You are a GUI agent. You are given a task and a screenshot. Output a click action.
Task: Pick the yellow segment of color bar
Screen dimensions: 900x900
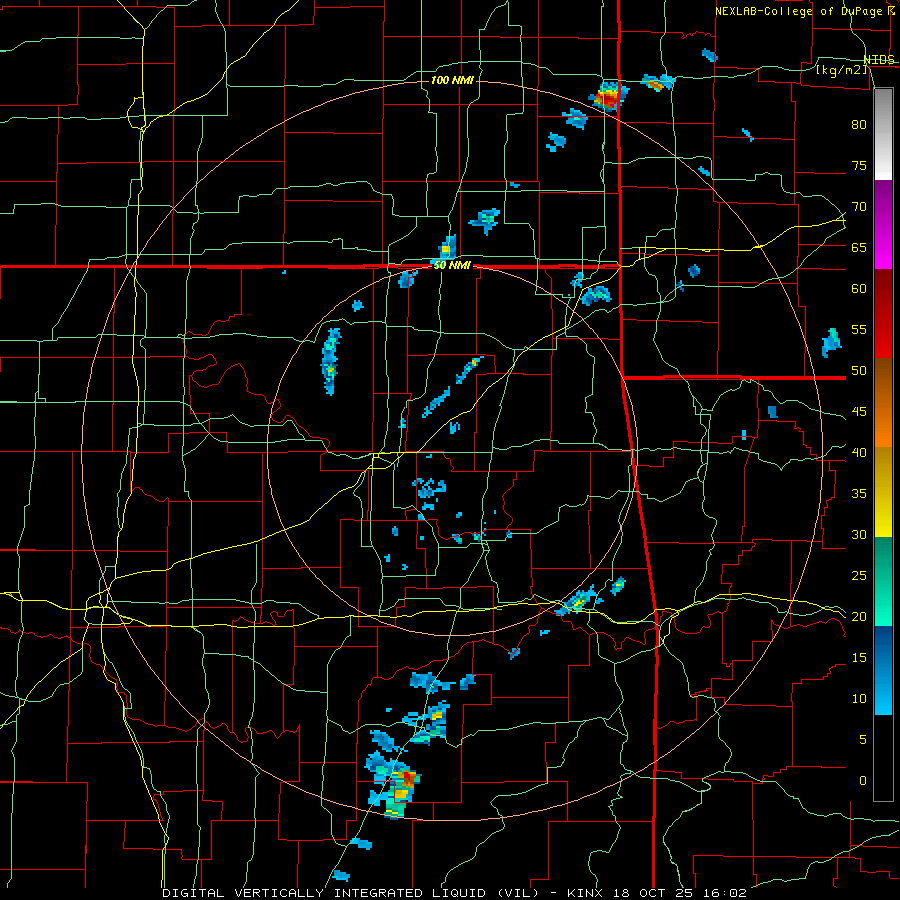click(x=883, y=492)
